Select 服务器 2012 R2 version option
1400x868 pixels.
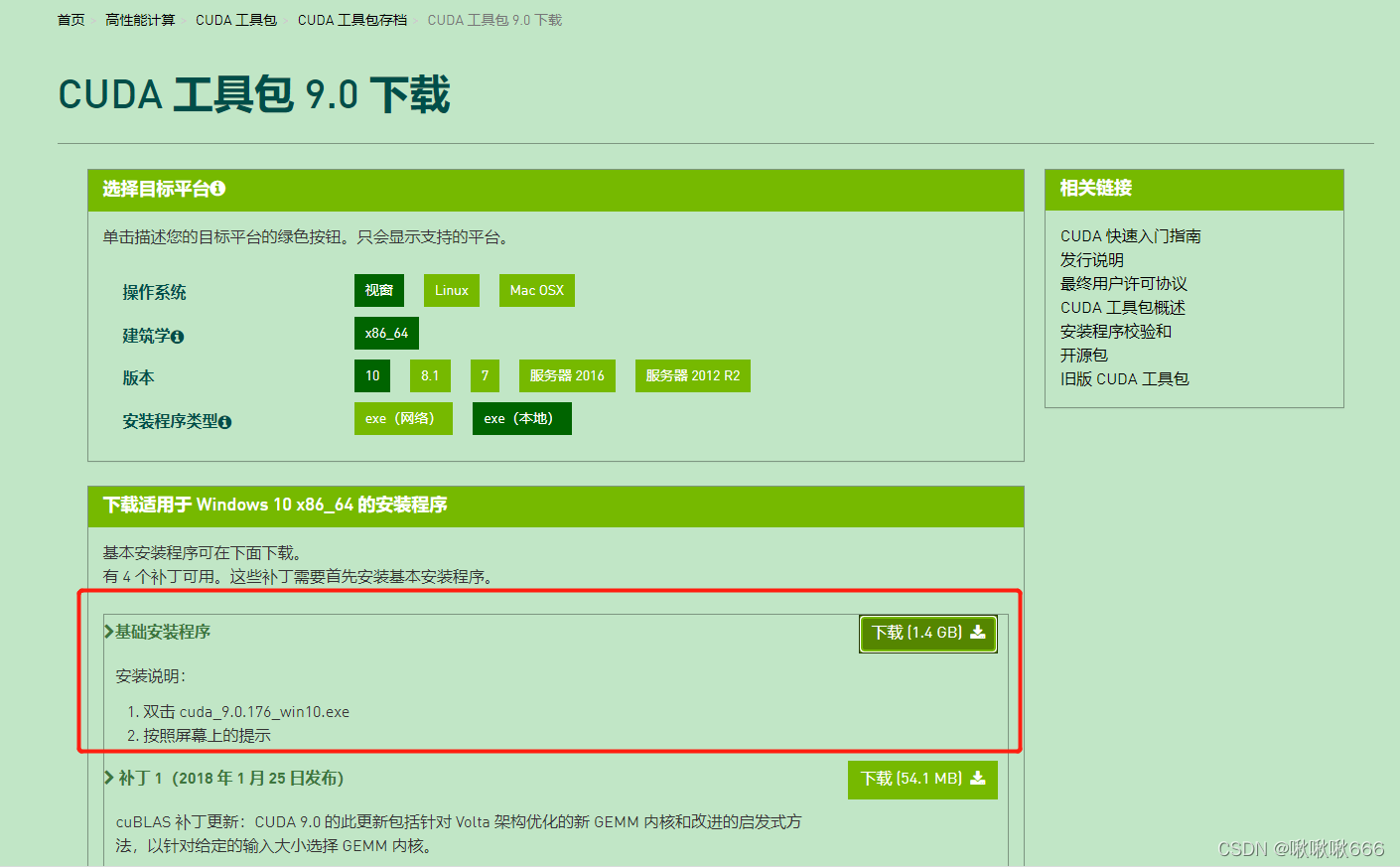tap(693, 375)
